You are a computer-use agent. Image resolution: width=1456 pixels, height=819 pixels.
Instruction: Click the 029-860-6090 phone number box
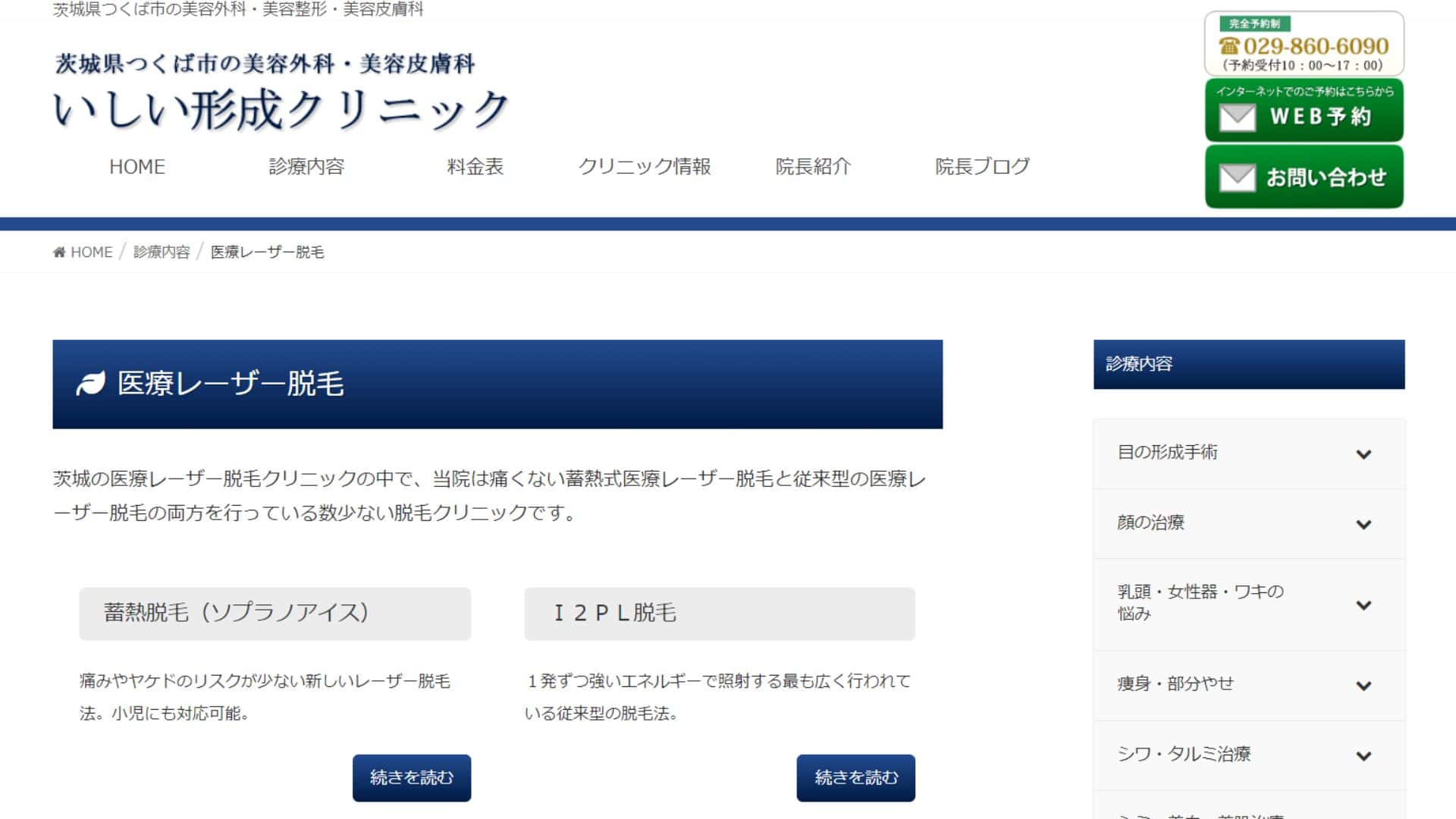tap(1304, 44)
